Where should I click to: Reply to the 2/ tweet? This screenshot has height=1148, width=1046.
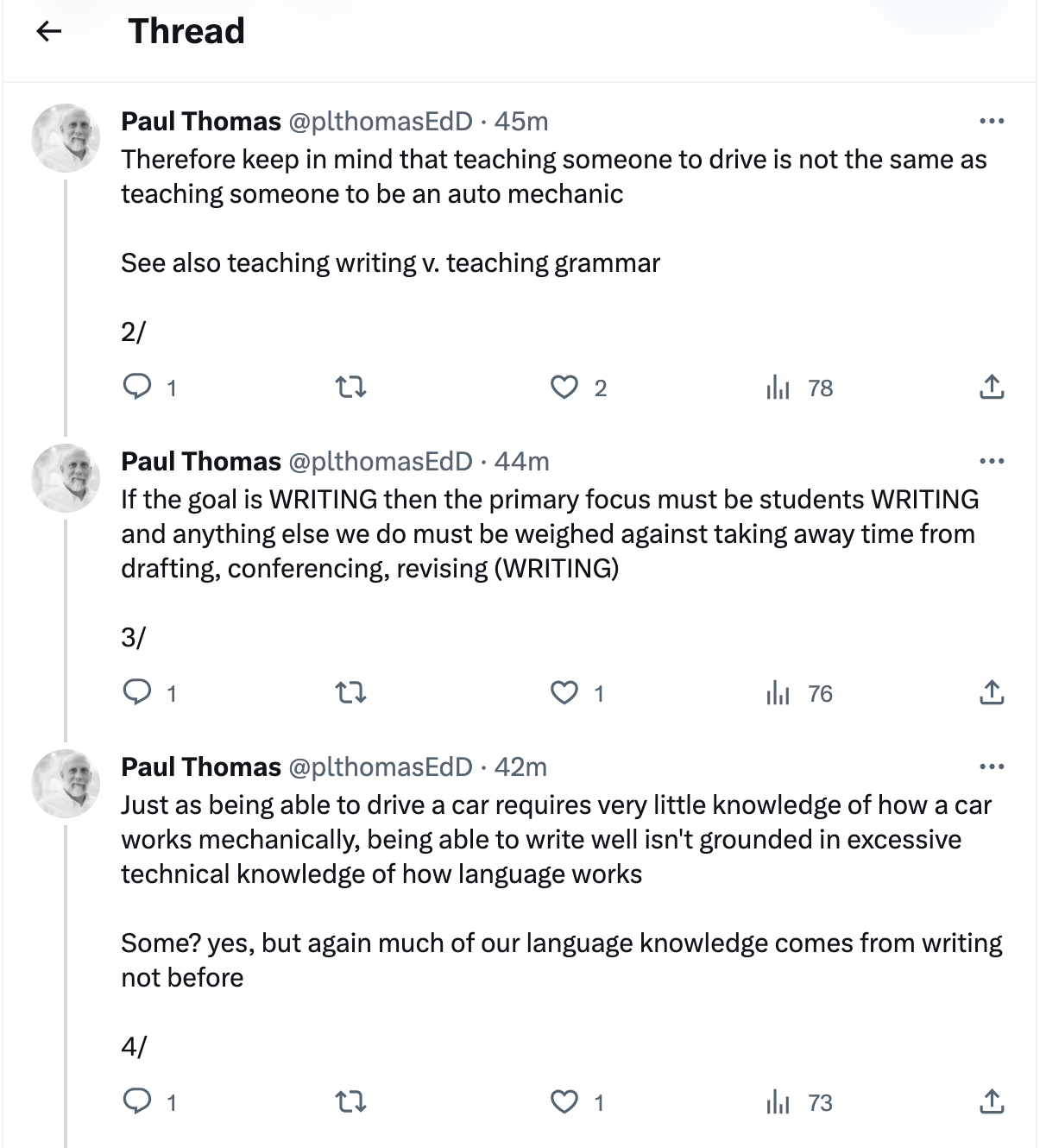(x=138, y=387)
